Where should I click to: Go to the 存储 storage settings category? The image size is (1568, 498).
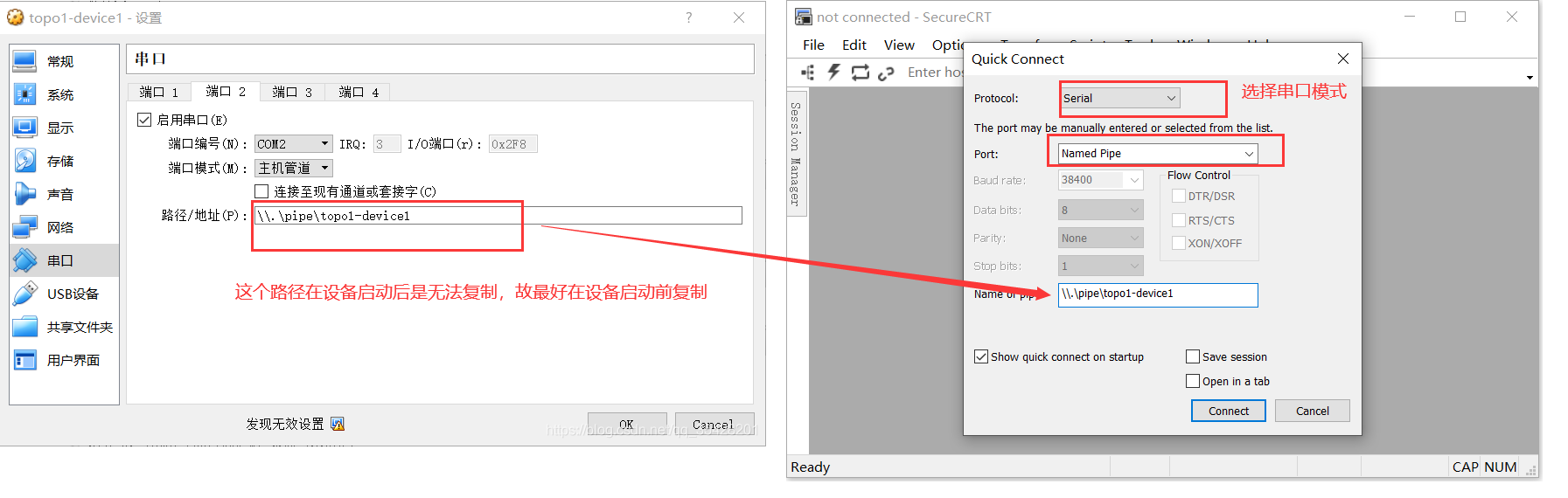point(59,161)
